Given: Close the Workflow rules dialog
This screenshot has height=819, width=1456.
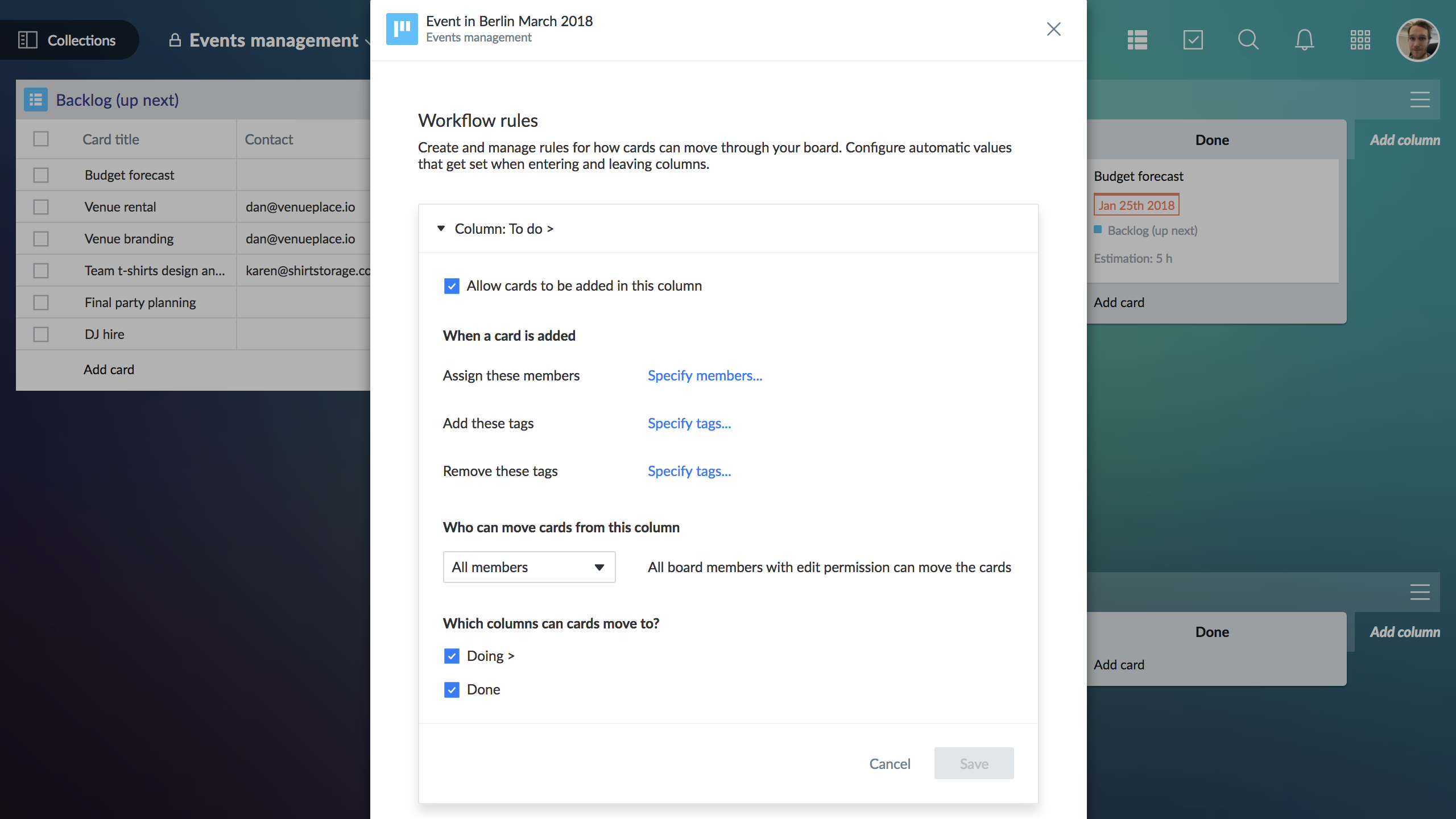Looking at the screenshot, I should (1053, 29).
